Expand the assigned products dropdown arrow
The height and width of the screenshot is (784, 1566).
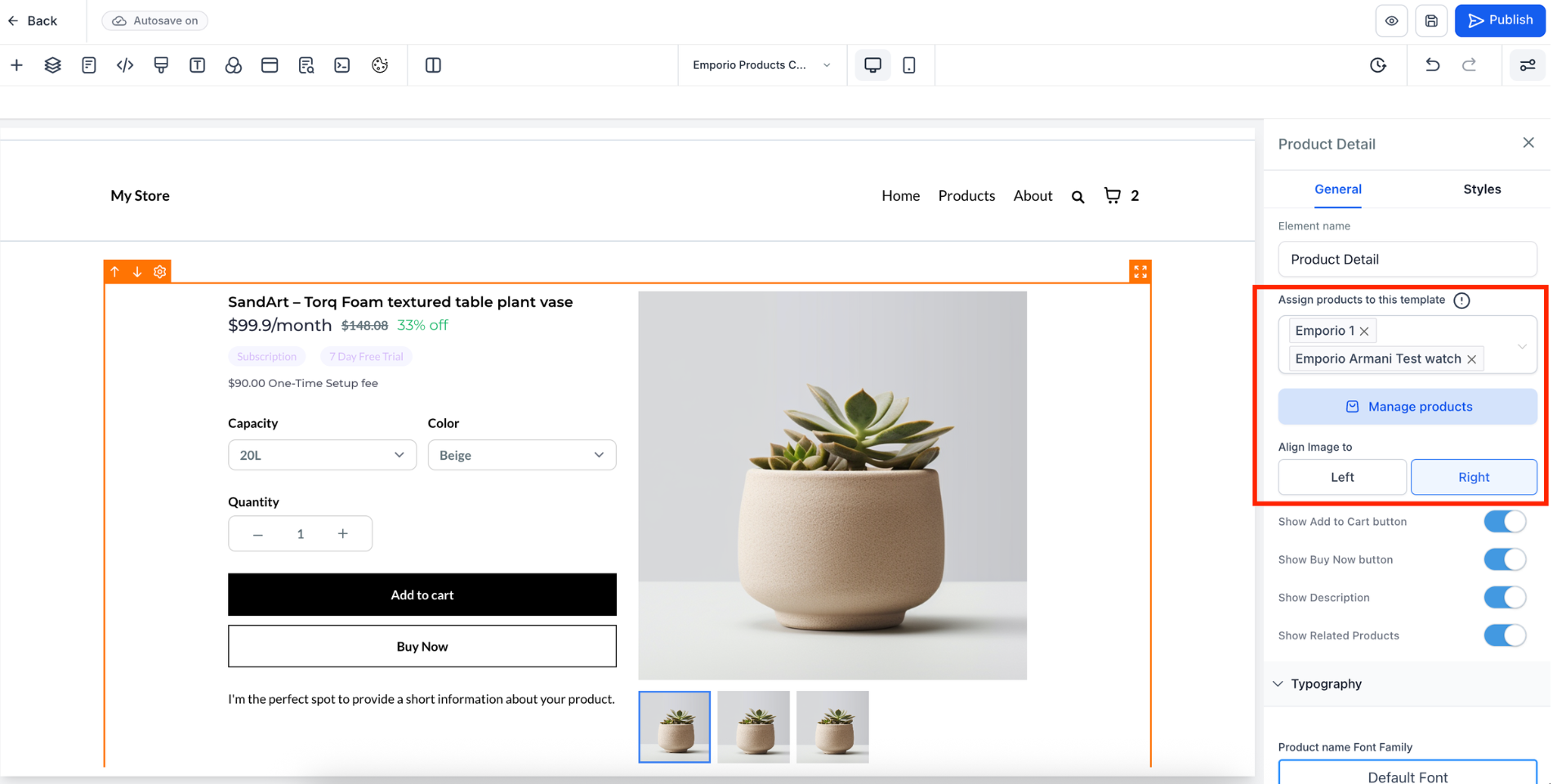pos(1522,346)
